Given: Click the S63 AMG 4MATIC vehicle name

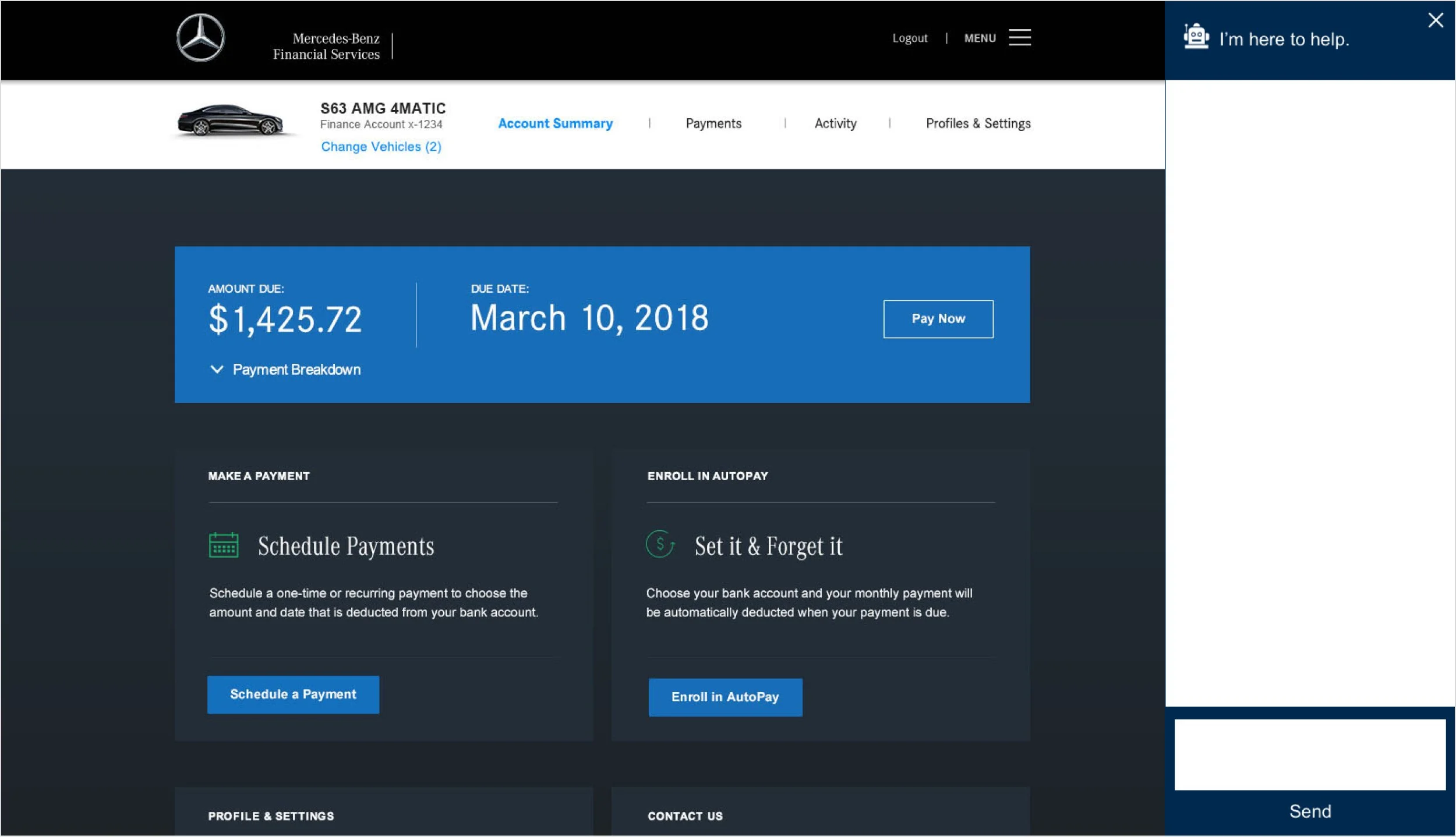Looking at the screenshot, I should pos(383,108).
